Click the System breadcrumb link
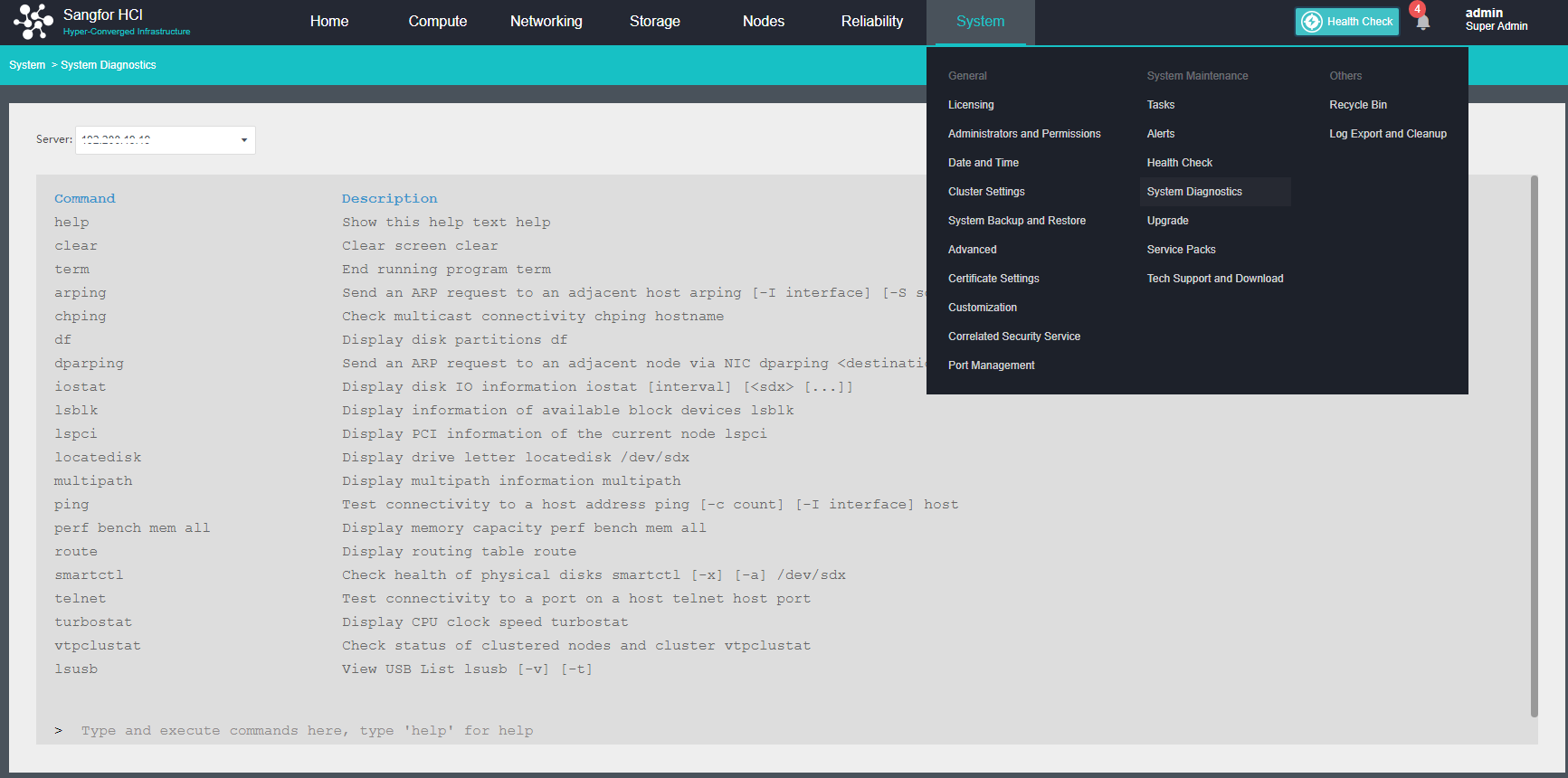1568x778 pixels. pos(27,65)
